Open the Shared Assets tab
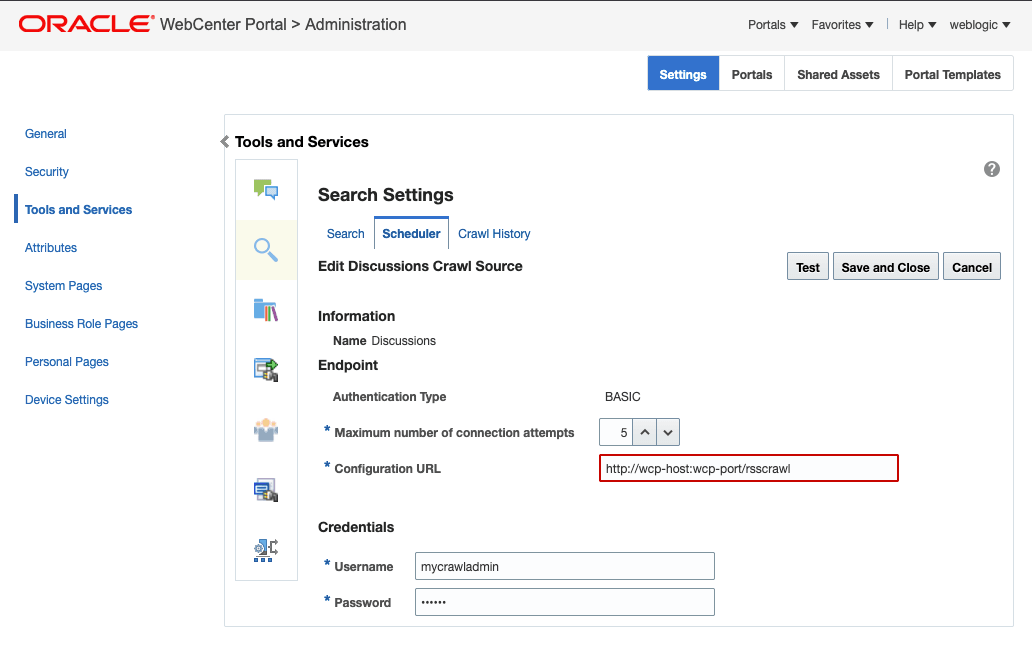The width and height of the screenshot is (1032, 649). (838, 74)
